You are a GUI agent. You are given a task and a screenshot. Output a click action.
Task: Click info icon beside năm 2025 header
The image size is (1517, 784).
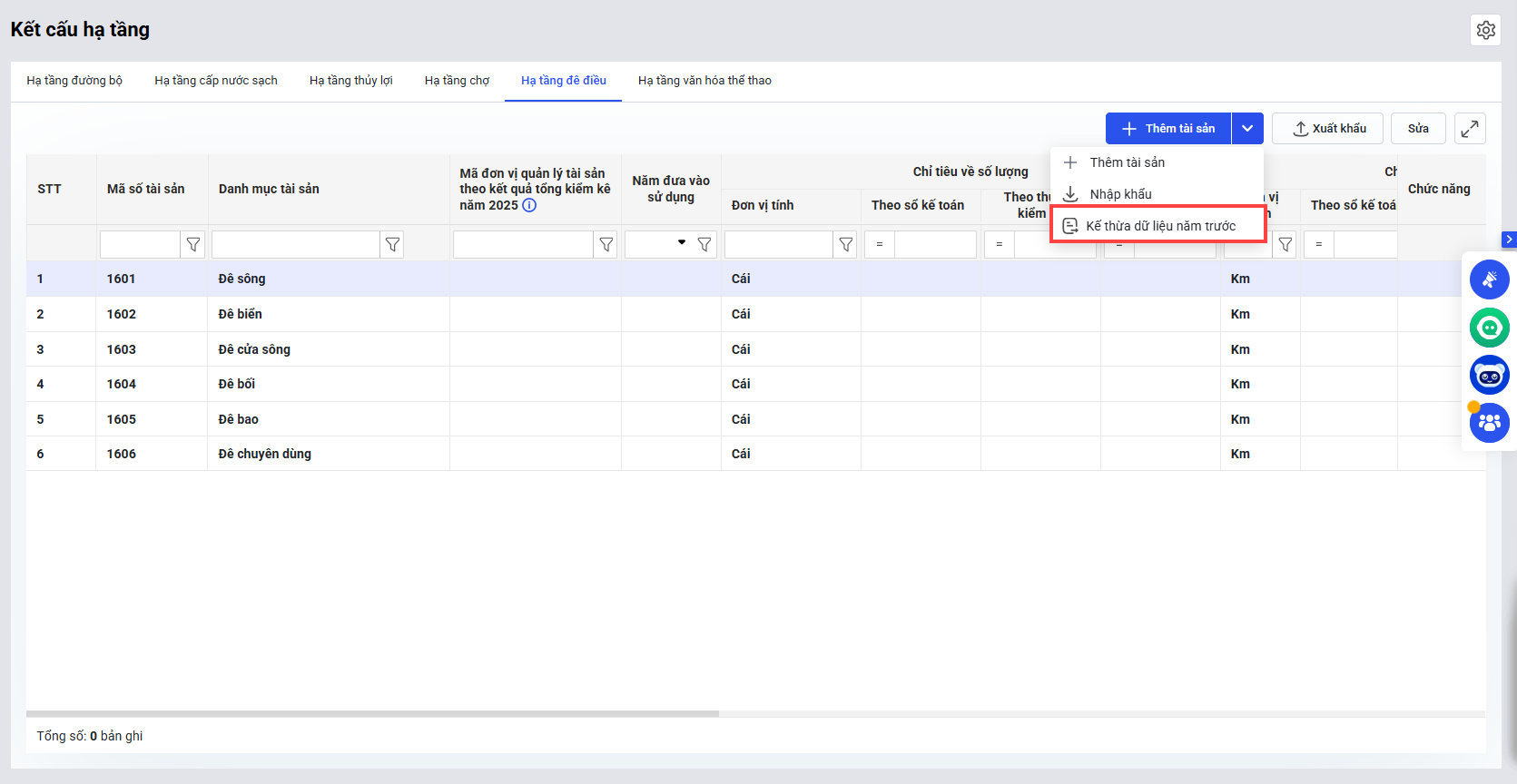[x=529, y=206]
